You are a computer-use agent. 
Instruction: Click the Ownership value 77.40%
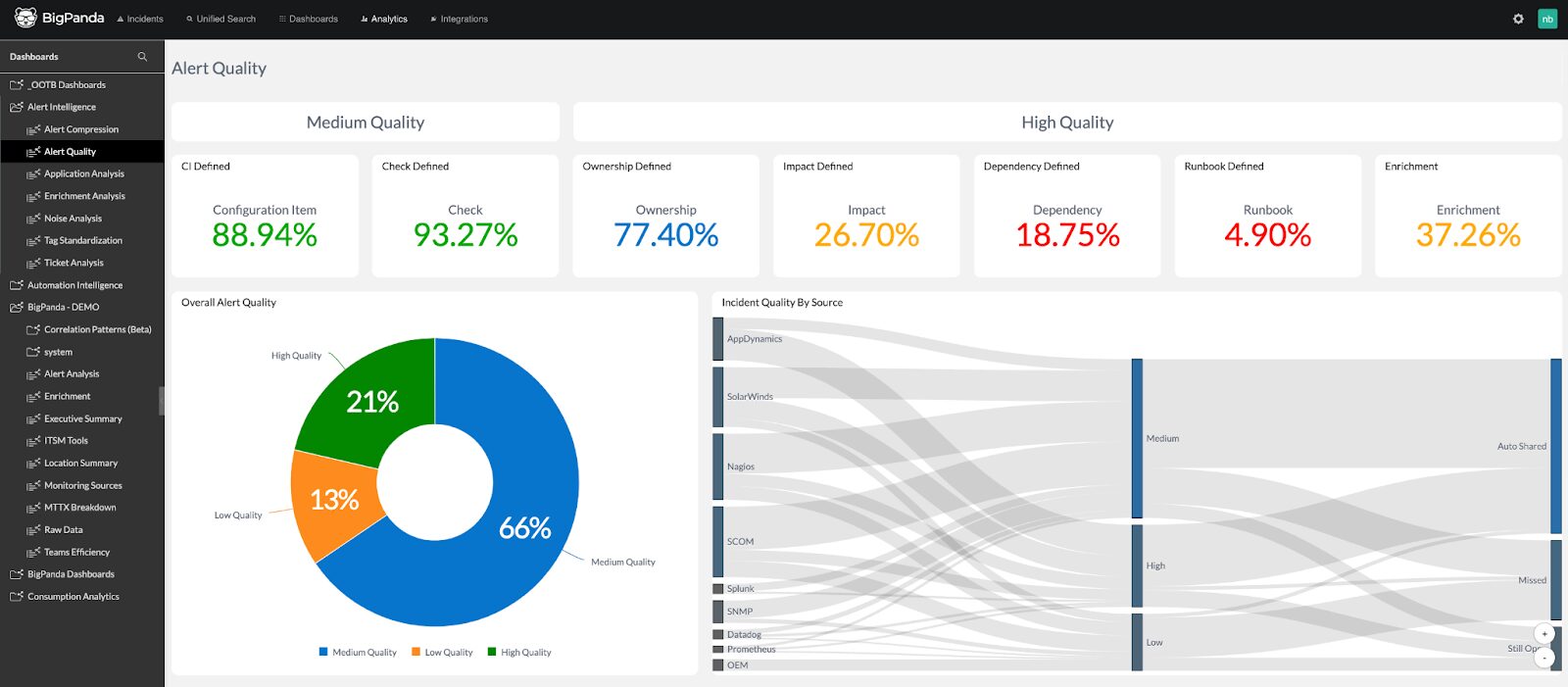[x=666, y=235]
